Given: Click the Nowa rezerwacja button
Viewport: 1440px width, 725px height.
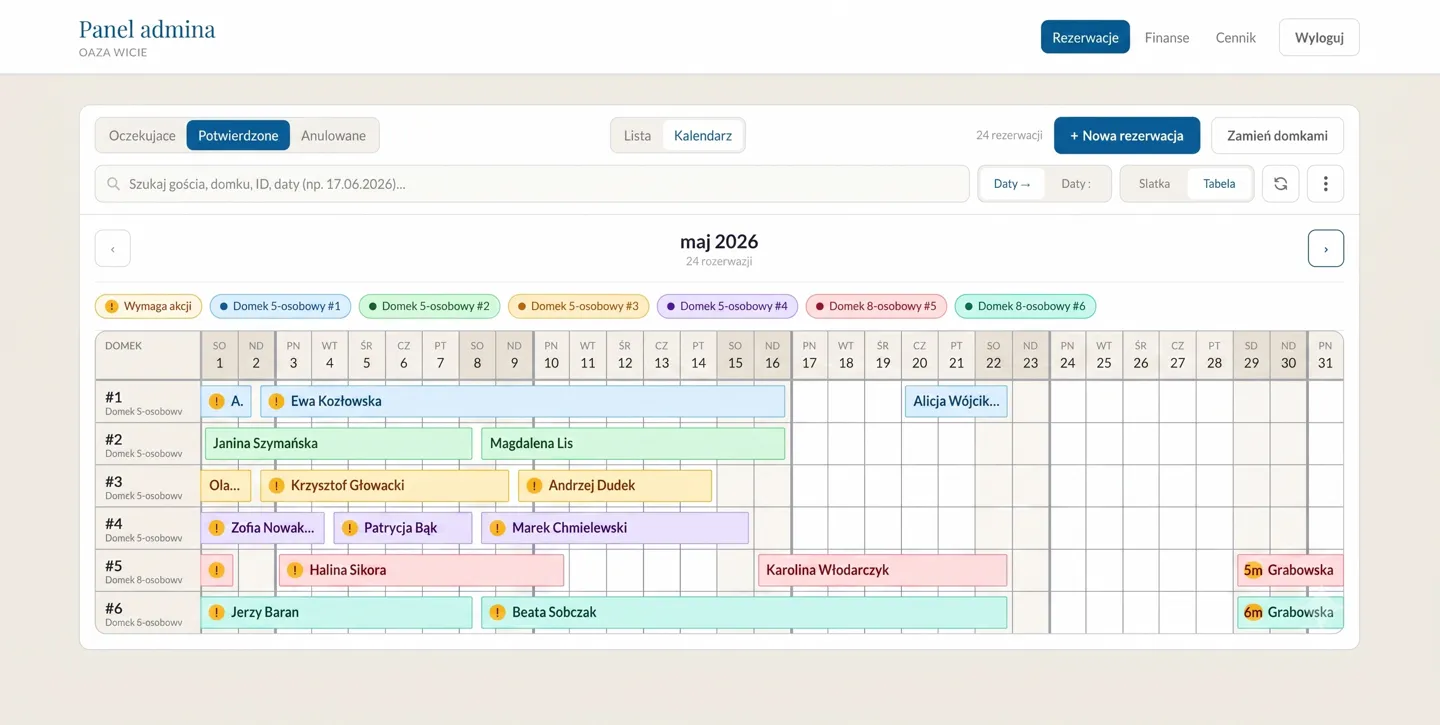Looking at the screenshot, I should [1127, 136].
